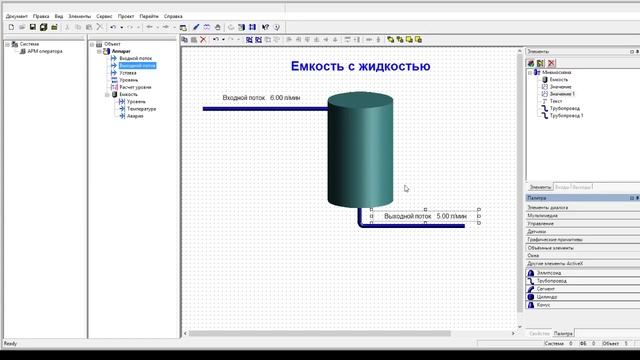Open the Окна palette section
The image size is (640, 360).
(x=583, y=256)
